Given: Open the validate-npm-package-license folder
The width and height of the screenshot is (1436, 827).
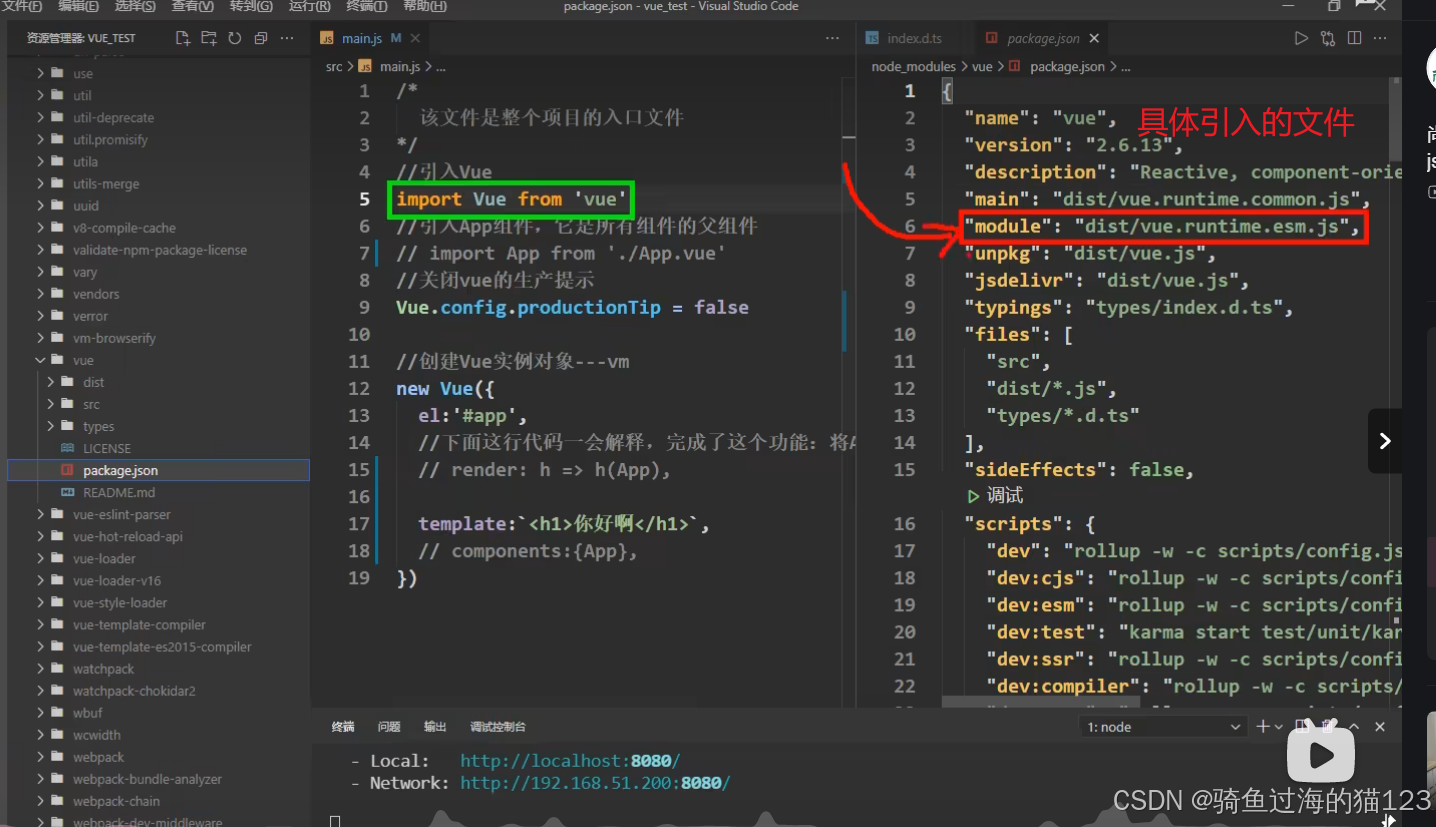Looking at the screenshot, I should 160,250.
